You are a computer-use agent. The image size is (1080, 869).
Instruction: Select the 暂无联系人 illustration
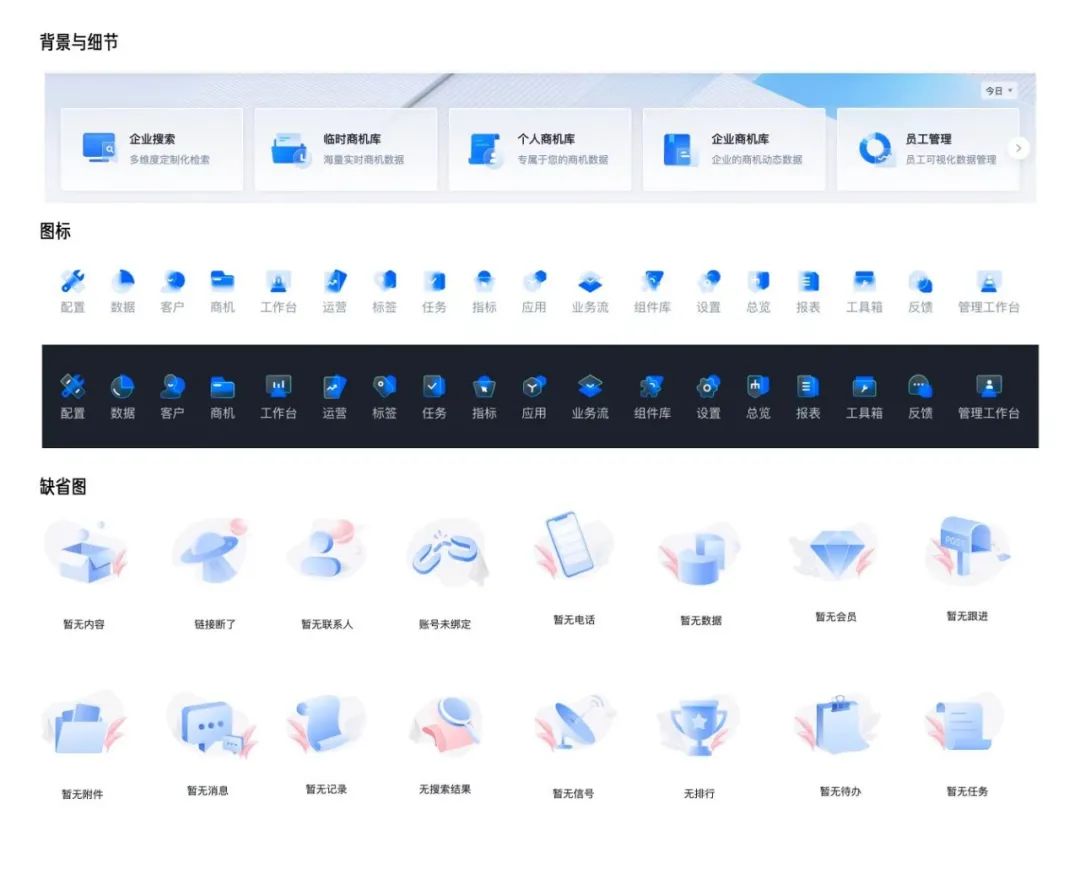pos(325,549)
